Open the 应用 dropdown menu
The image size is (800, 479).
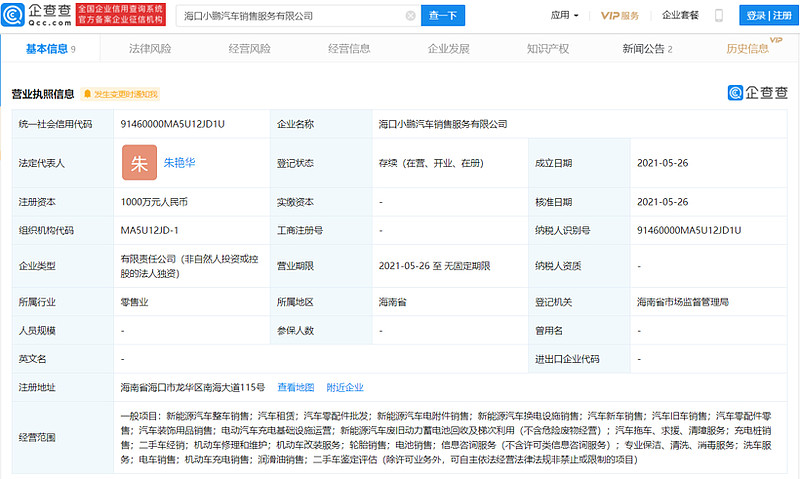pos(564,15)
